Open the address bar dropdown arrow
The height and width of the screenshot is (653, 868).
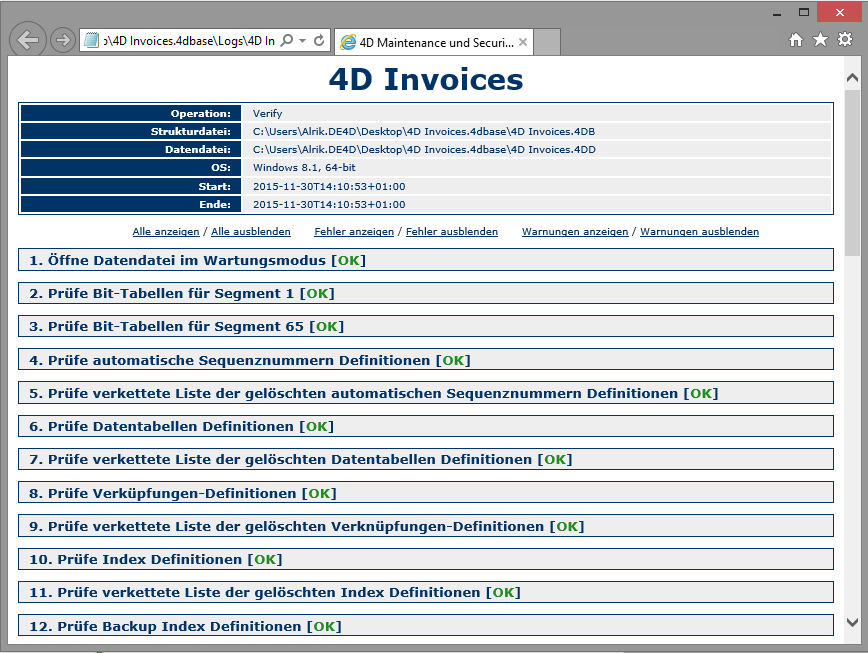pyautogui.click(x=302, y=41)
